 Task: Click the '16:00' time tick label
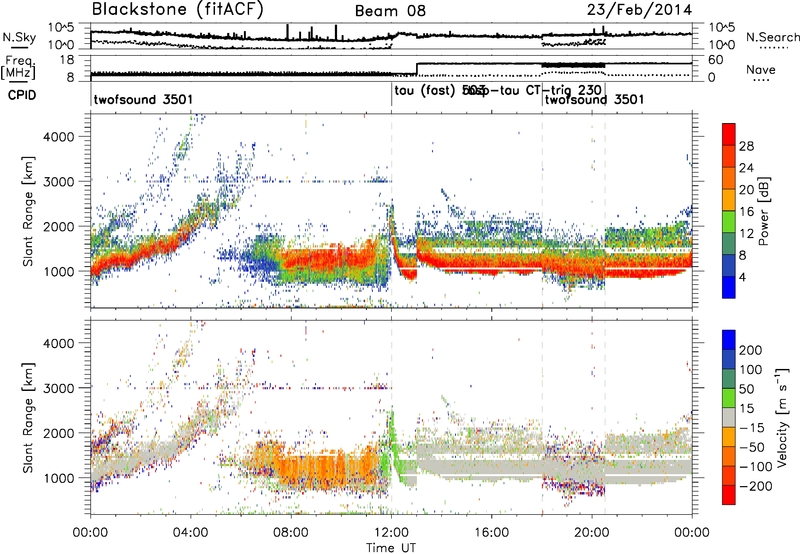coord(491,533)
